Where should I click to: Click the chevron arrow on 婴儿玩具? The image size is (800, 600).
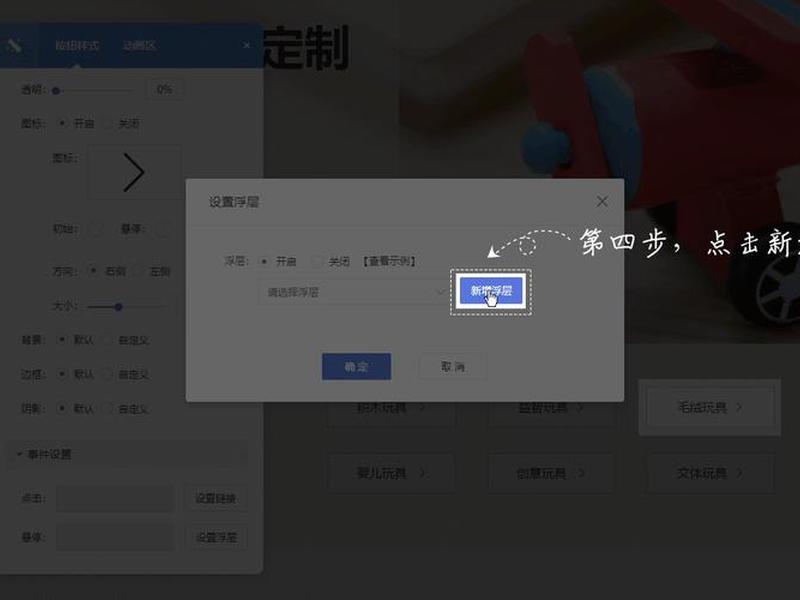click(x=422, y=473)
